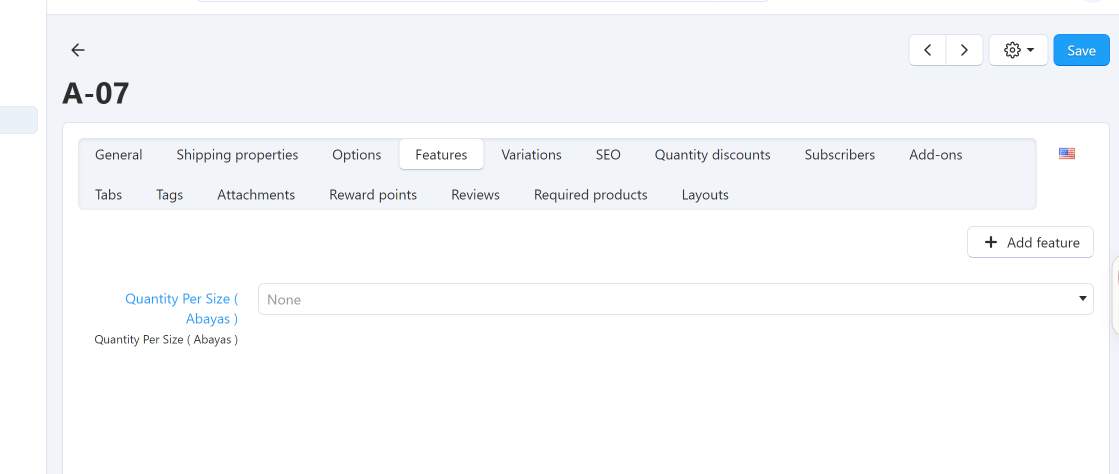
Task: Save the product
Action: coord(1081,50)
